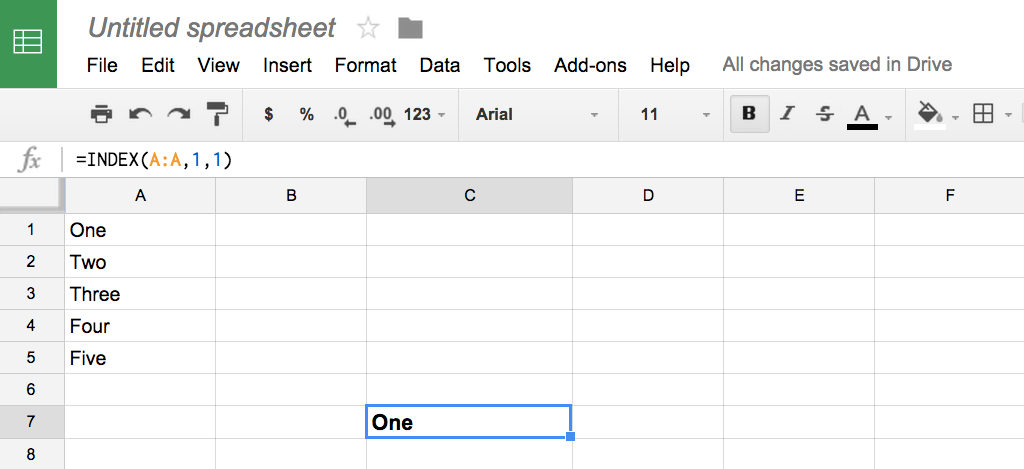Format as currency with dollar icon
This screenshot has width=1024, height=469.
268,114
